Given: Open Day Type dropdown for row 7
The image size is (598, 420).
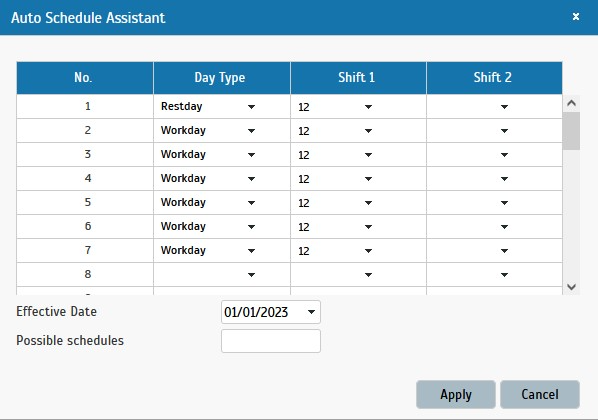Looking at the screenshot, I should (251, 251).
